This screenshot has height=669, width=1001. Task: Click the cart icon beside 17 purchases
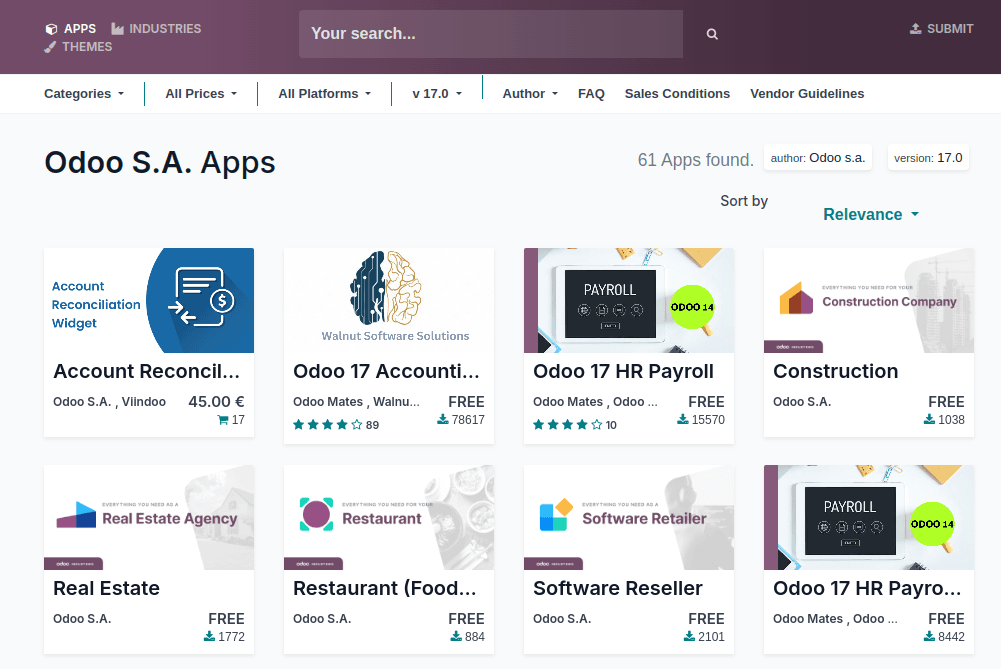tap(223, 420)
